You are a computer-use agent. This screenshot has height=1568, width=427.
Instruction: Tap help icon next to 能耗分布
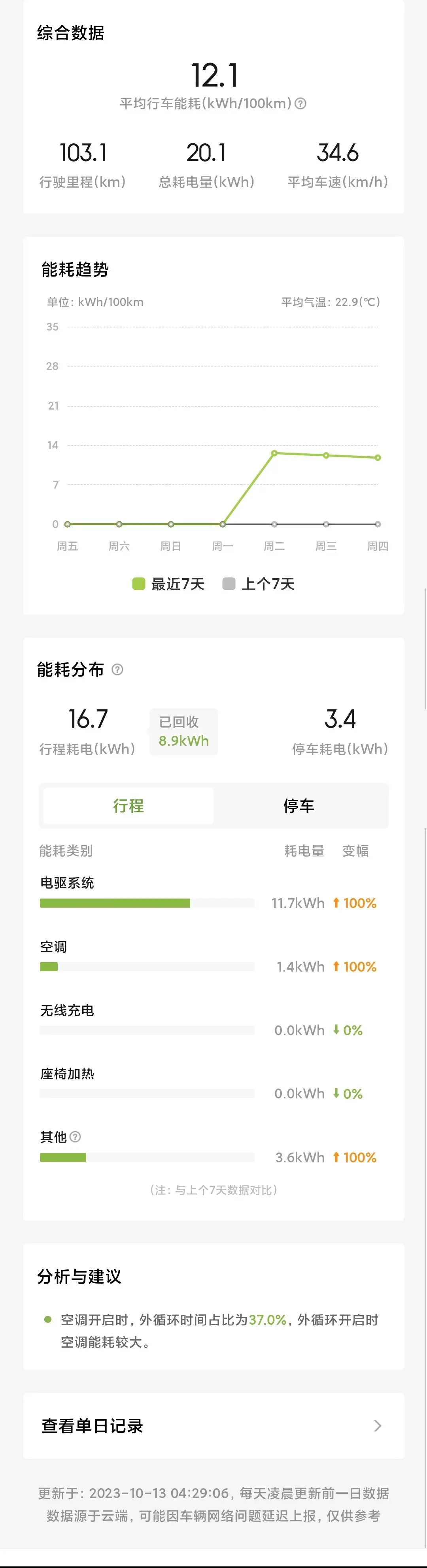click(117, 669)
